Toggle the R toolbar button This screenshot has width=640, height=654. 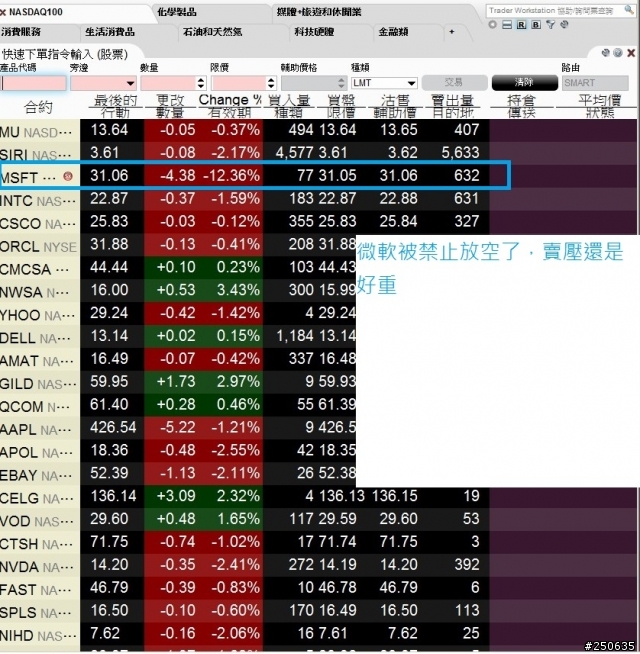point(522,25)
